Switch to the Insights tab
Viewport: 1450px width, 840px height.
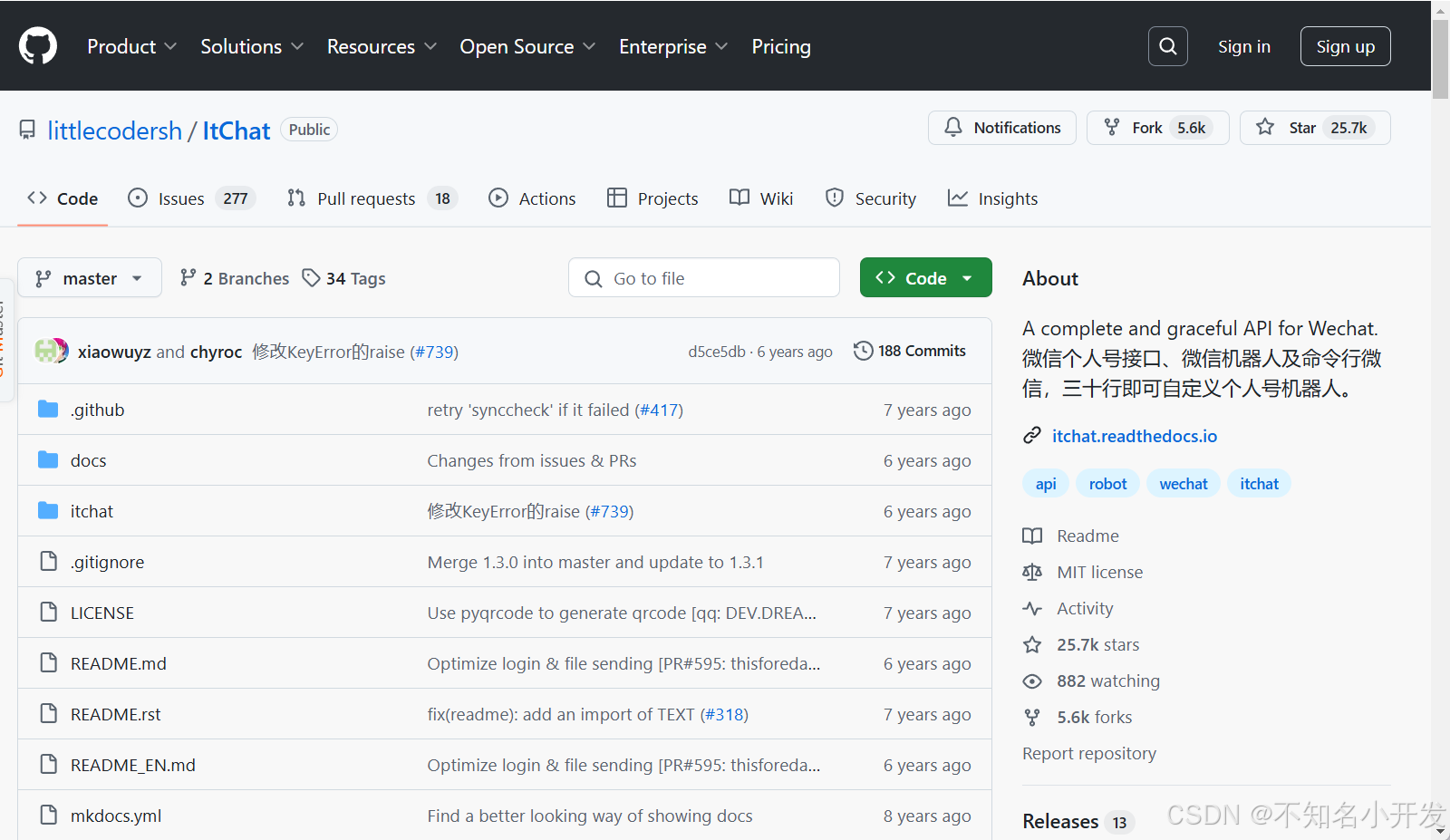point(992,198)
